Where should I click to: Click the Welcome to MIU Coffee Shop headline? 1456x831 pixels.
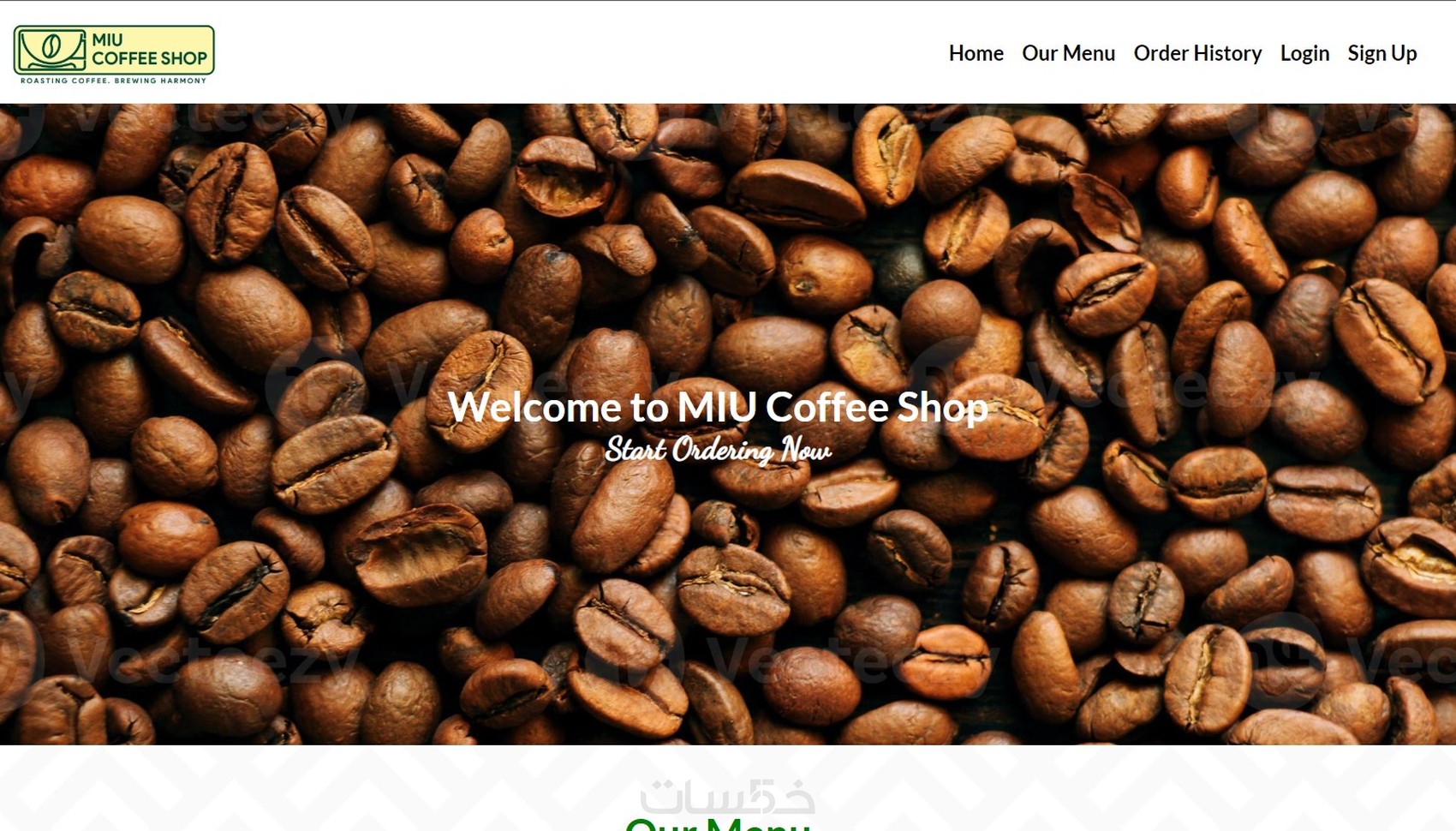(x=718, y=407)
